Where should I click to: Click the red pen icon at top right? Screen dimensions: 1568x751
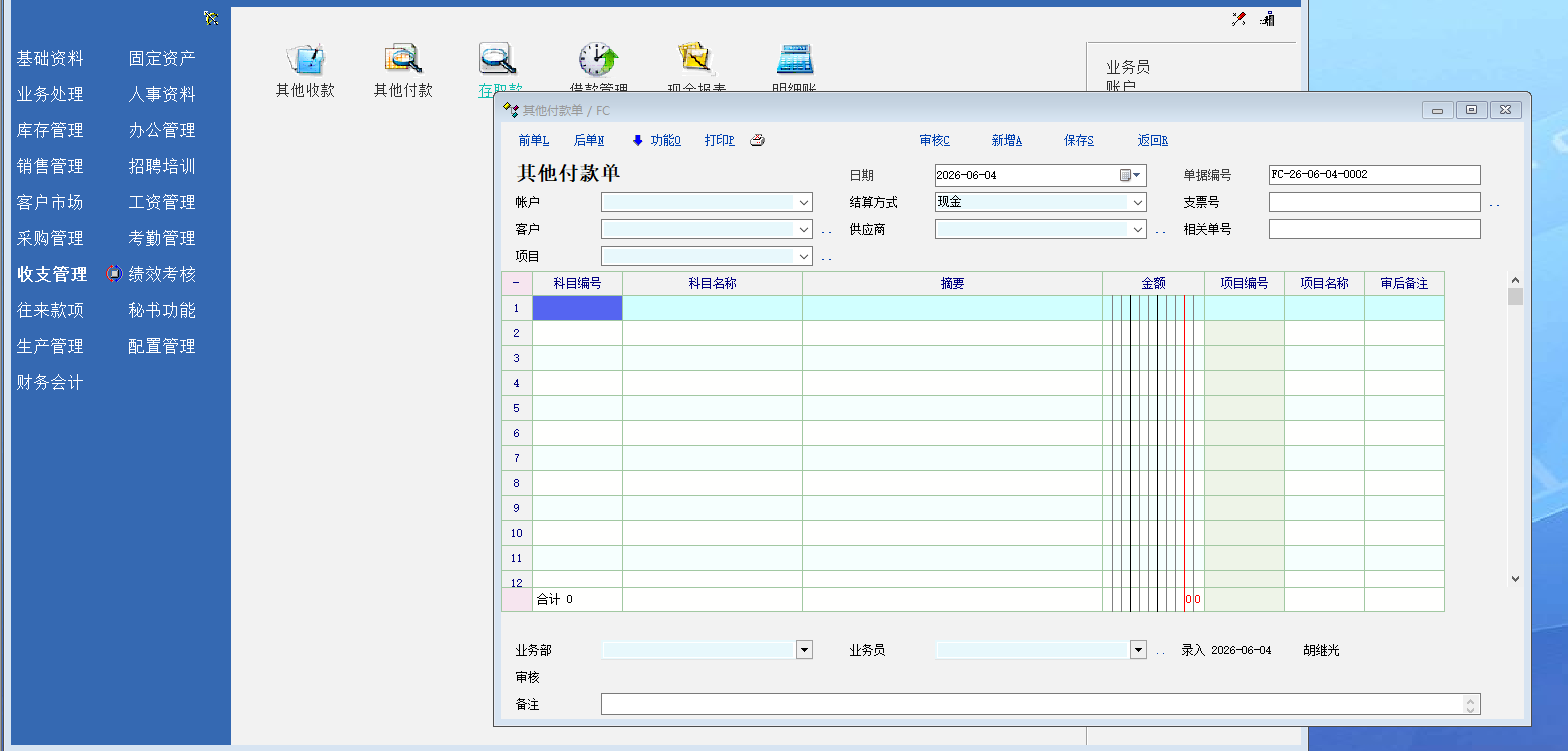(x=1239, y=18)
